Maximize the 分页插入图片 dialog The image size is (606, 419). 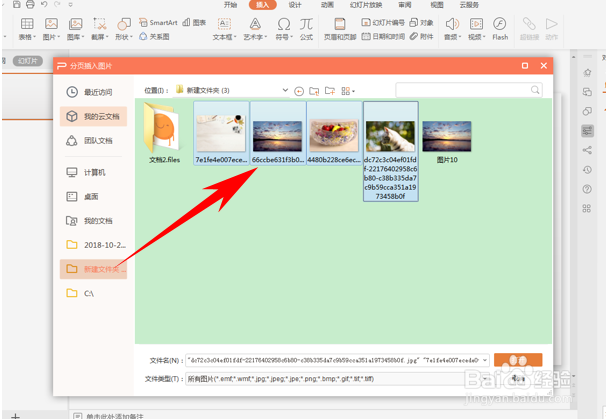(525, 66)
